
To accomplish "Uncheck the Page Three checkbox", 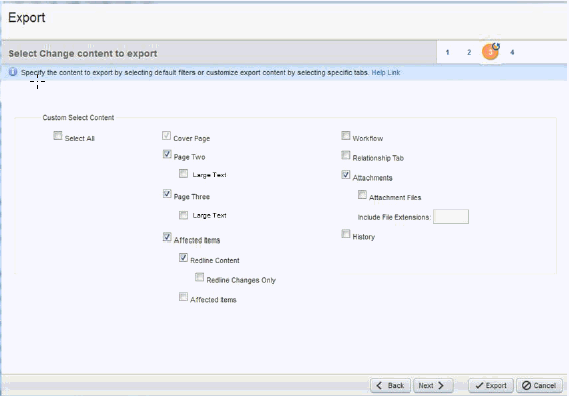I will pos(167,194).
